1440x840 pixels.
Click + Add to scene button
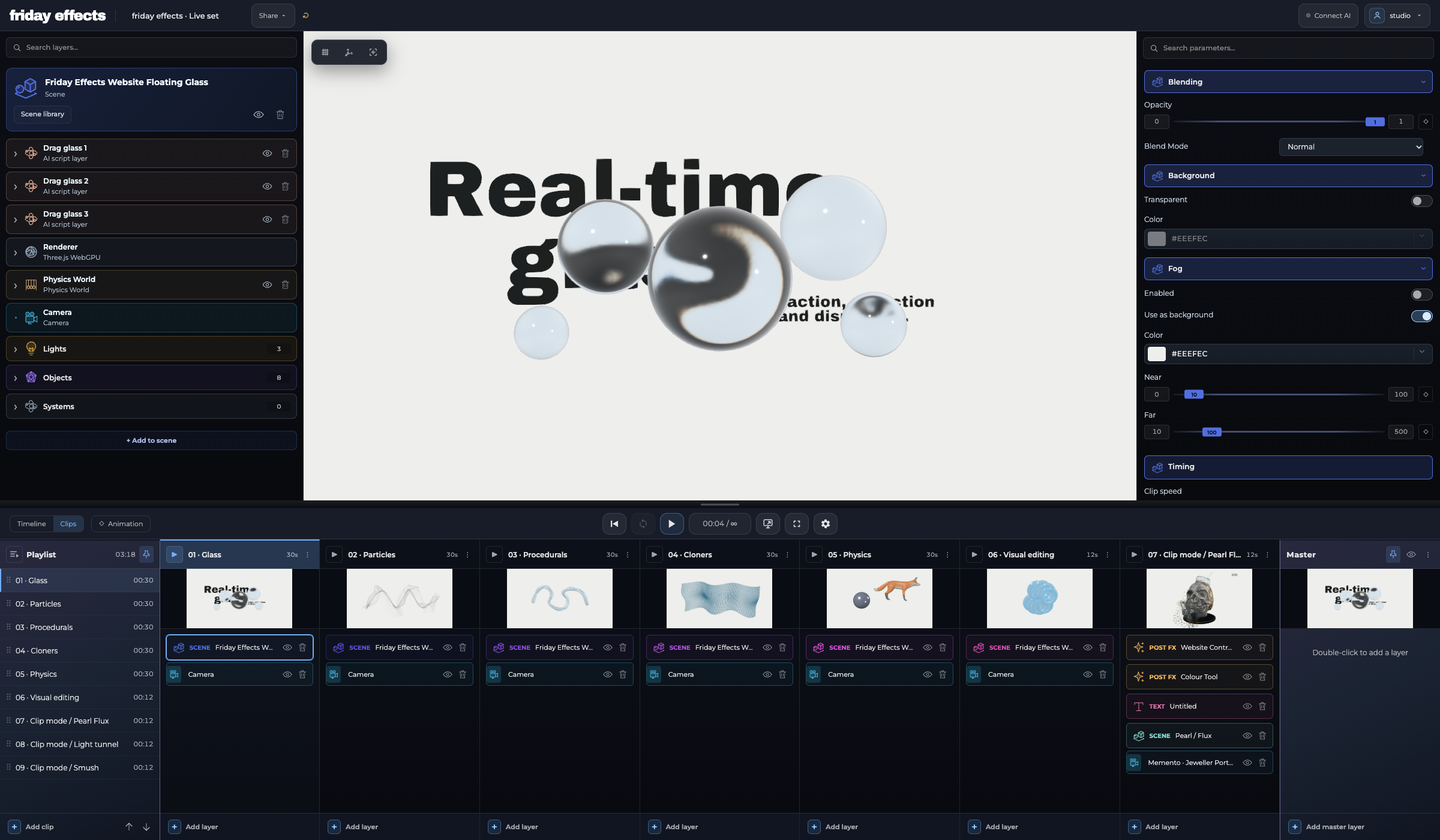coord(151,440)
